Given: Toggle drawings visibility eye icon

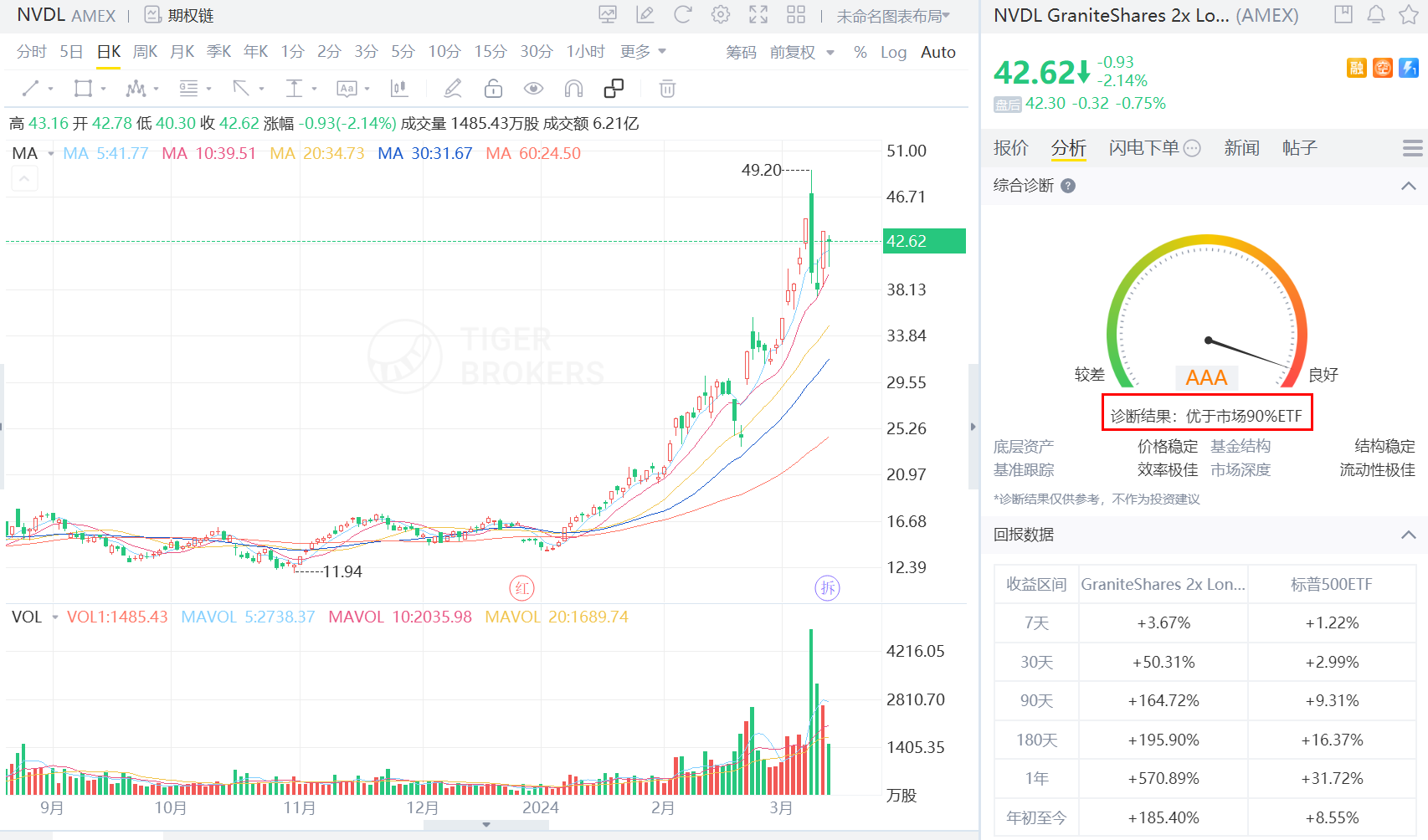Looking at the screenshot, I should tap(533, 89).
